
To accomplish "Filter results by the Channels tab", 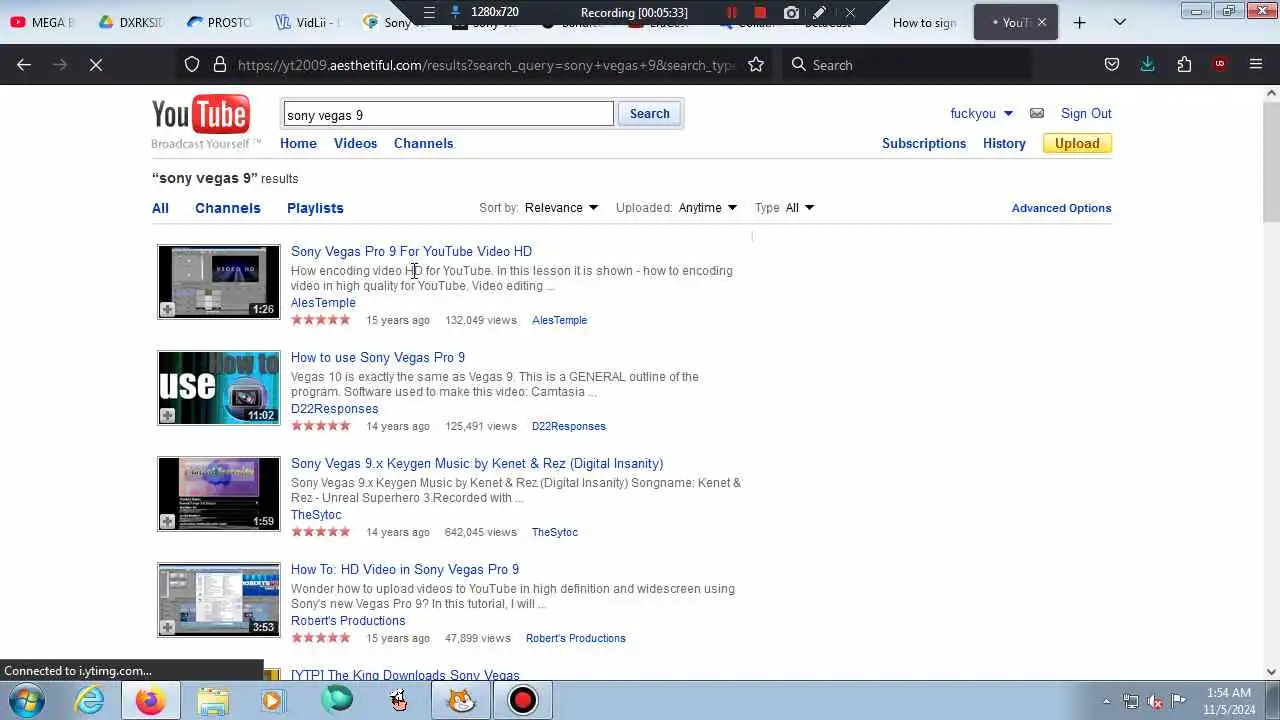I will pos(228,208).
